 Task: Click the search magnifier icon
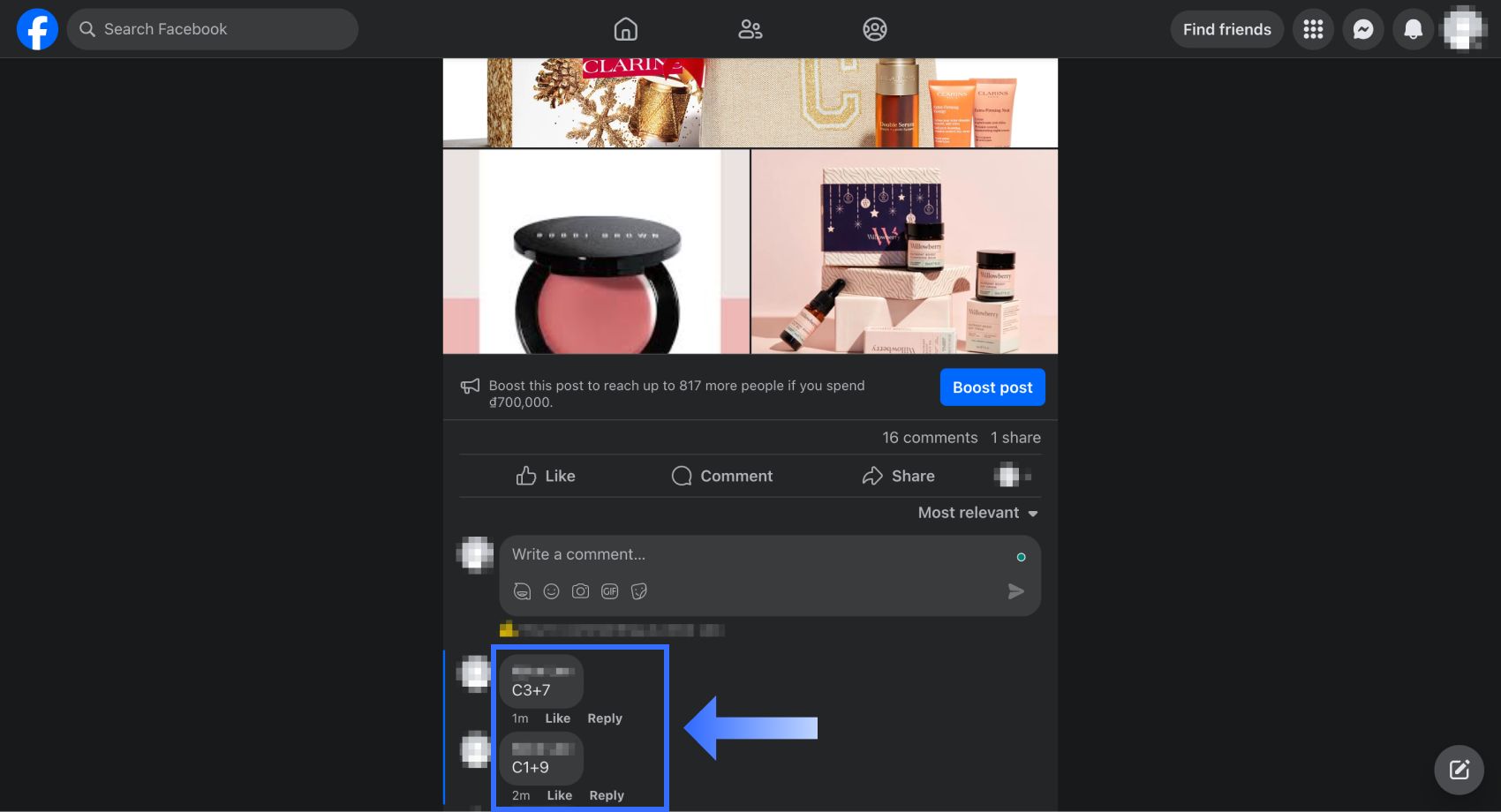point(87,29)
